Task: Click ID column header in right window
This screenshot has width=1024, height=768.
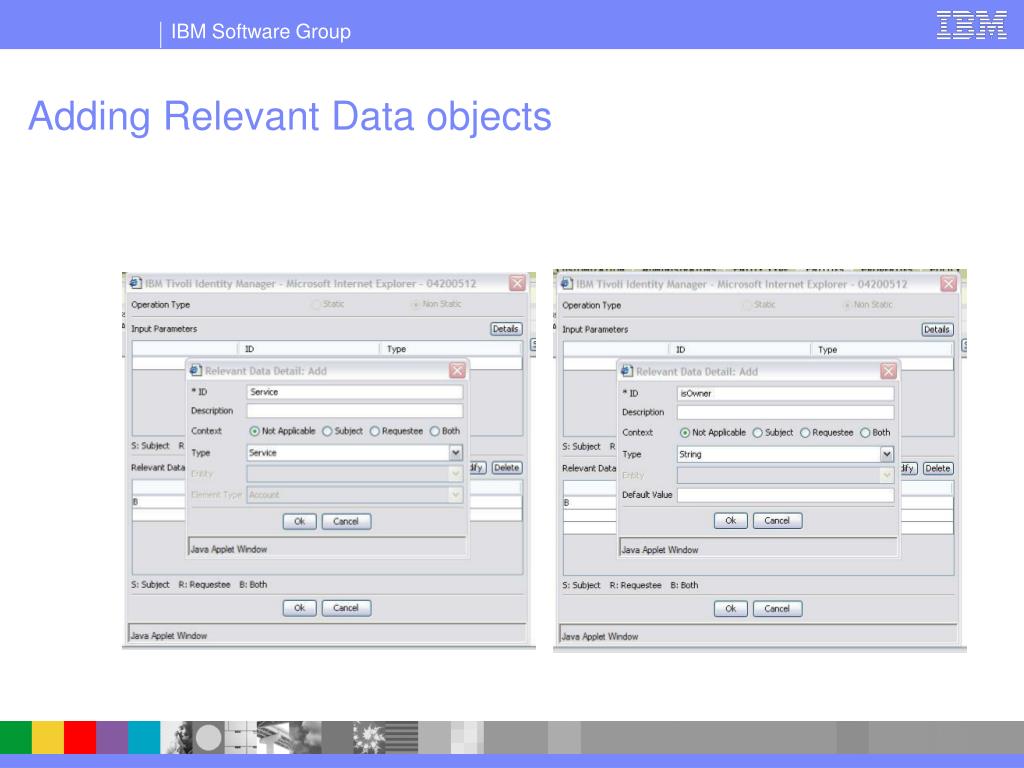Action: pos(740,349)
